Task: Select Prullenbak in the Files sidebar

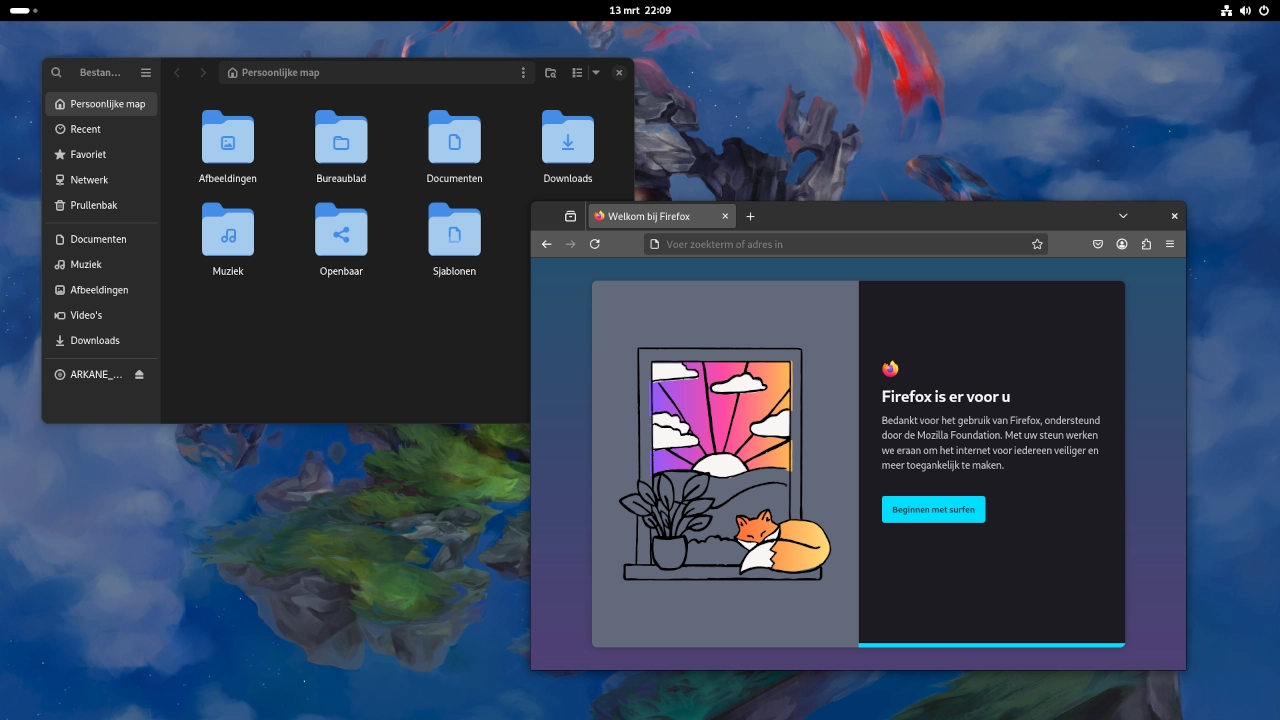Action: click(x=94, y=205)
